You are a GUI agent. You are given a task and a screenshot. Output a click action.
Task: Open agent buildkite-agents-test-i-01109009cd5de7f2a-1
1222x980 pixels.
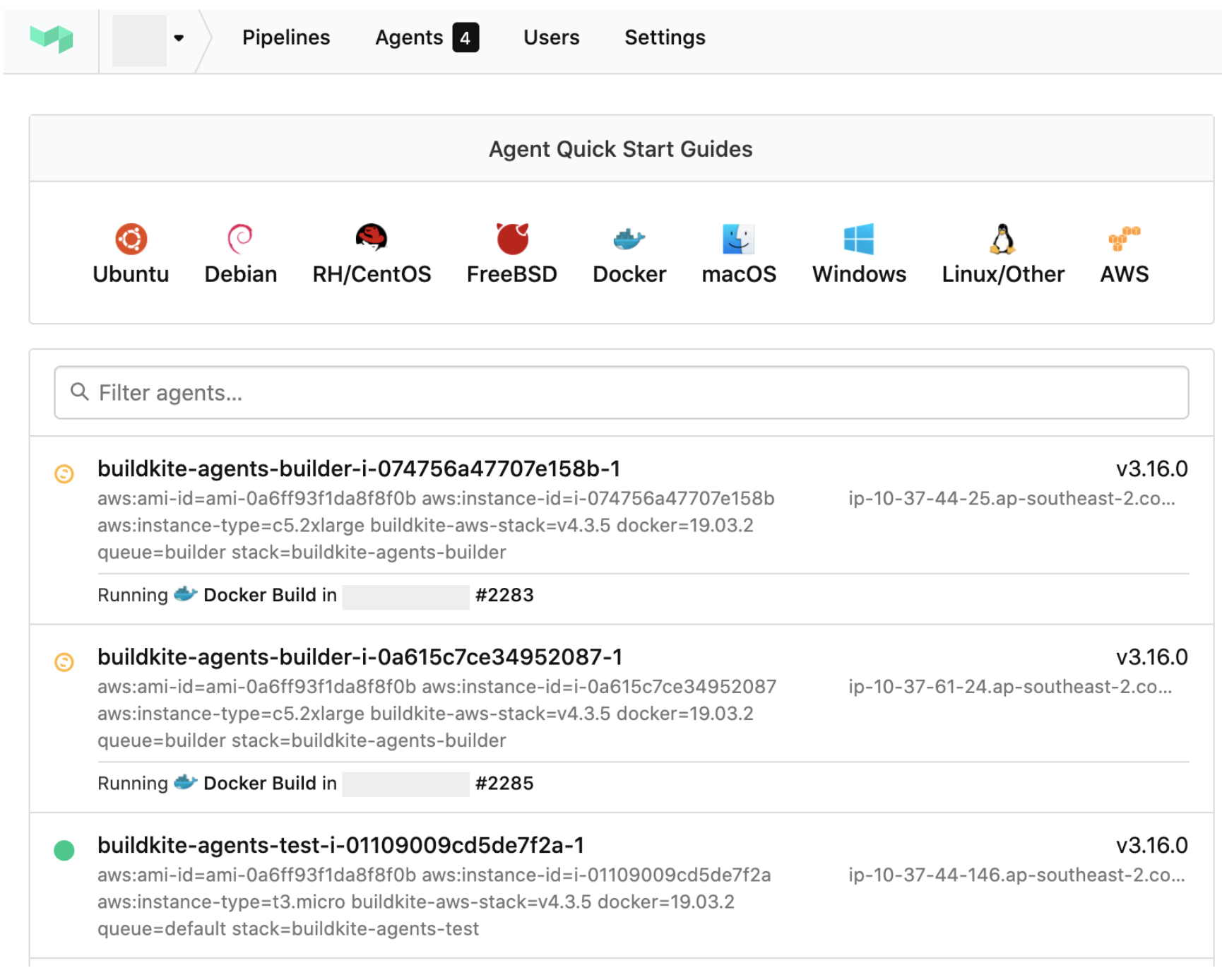coord(341,845)
